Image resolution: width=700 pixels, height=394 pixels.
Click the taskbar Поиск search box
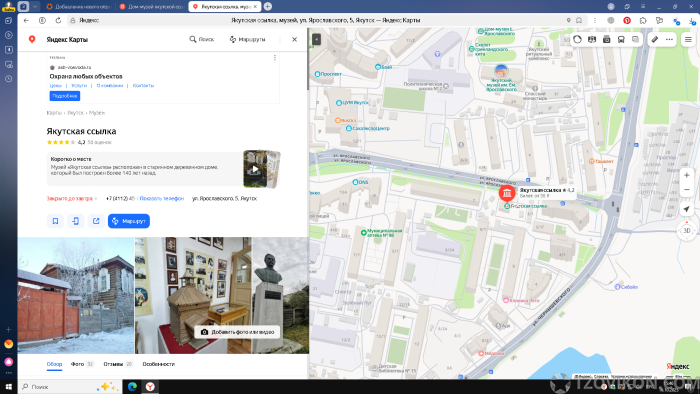[70, 386]
